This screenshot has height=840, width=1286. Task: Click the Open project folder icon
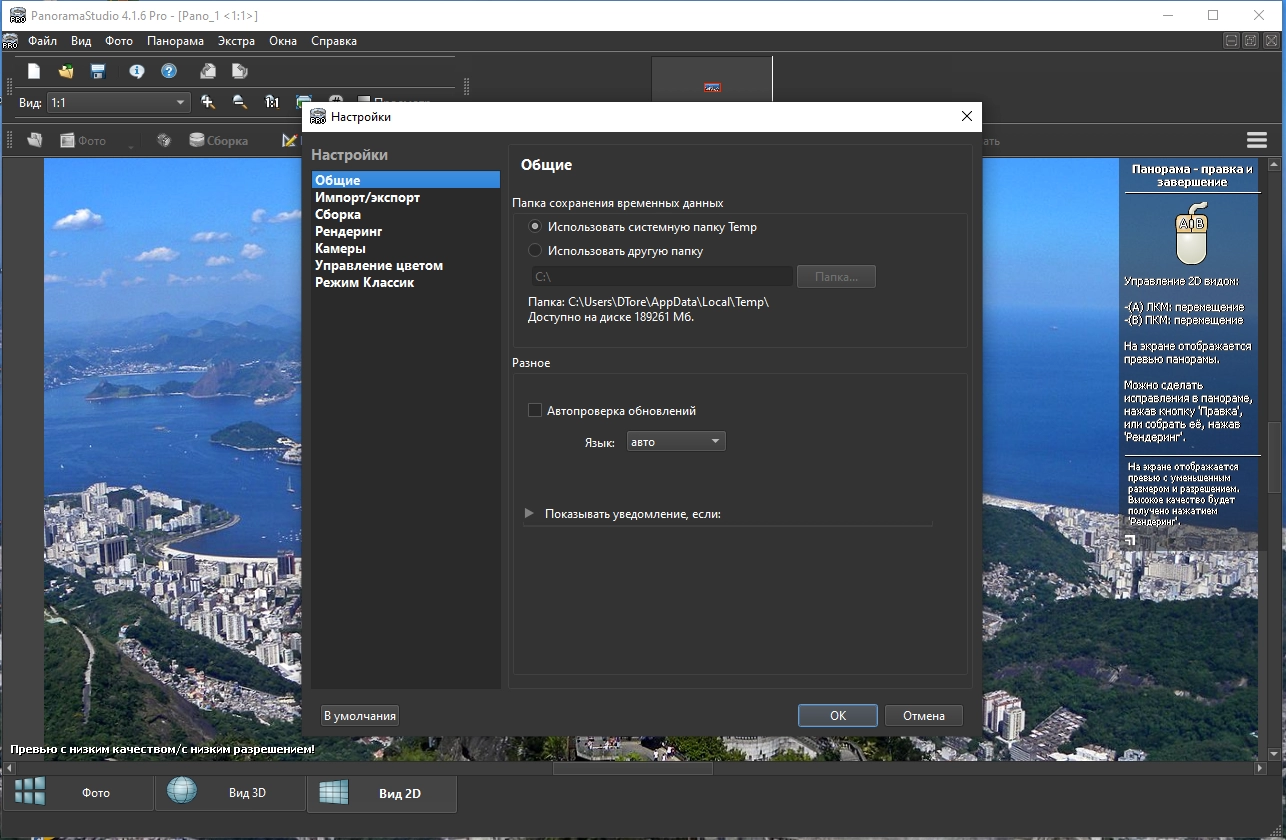[x=66, y=71]
